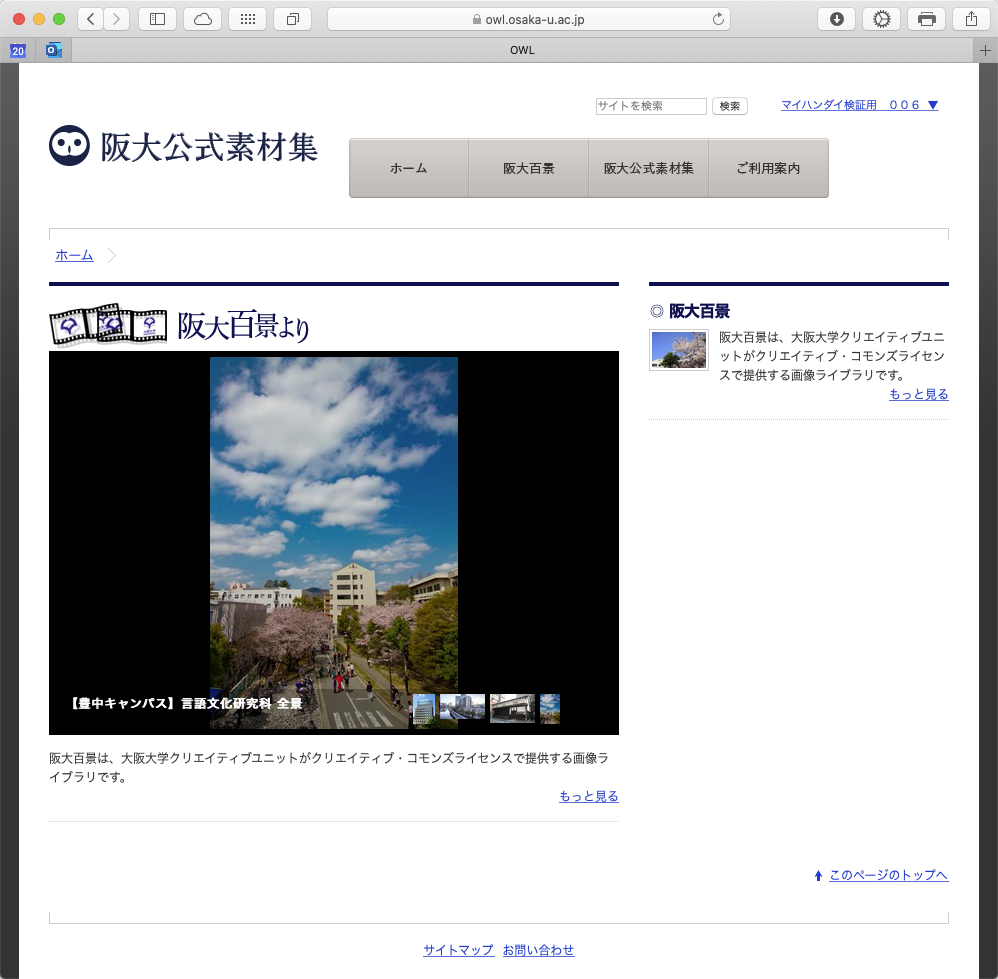Click the サイトを検索 search field
The image size is (998, 979).
(x=651, y=106)
